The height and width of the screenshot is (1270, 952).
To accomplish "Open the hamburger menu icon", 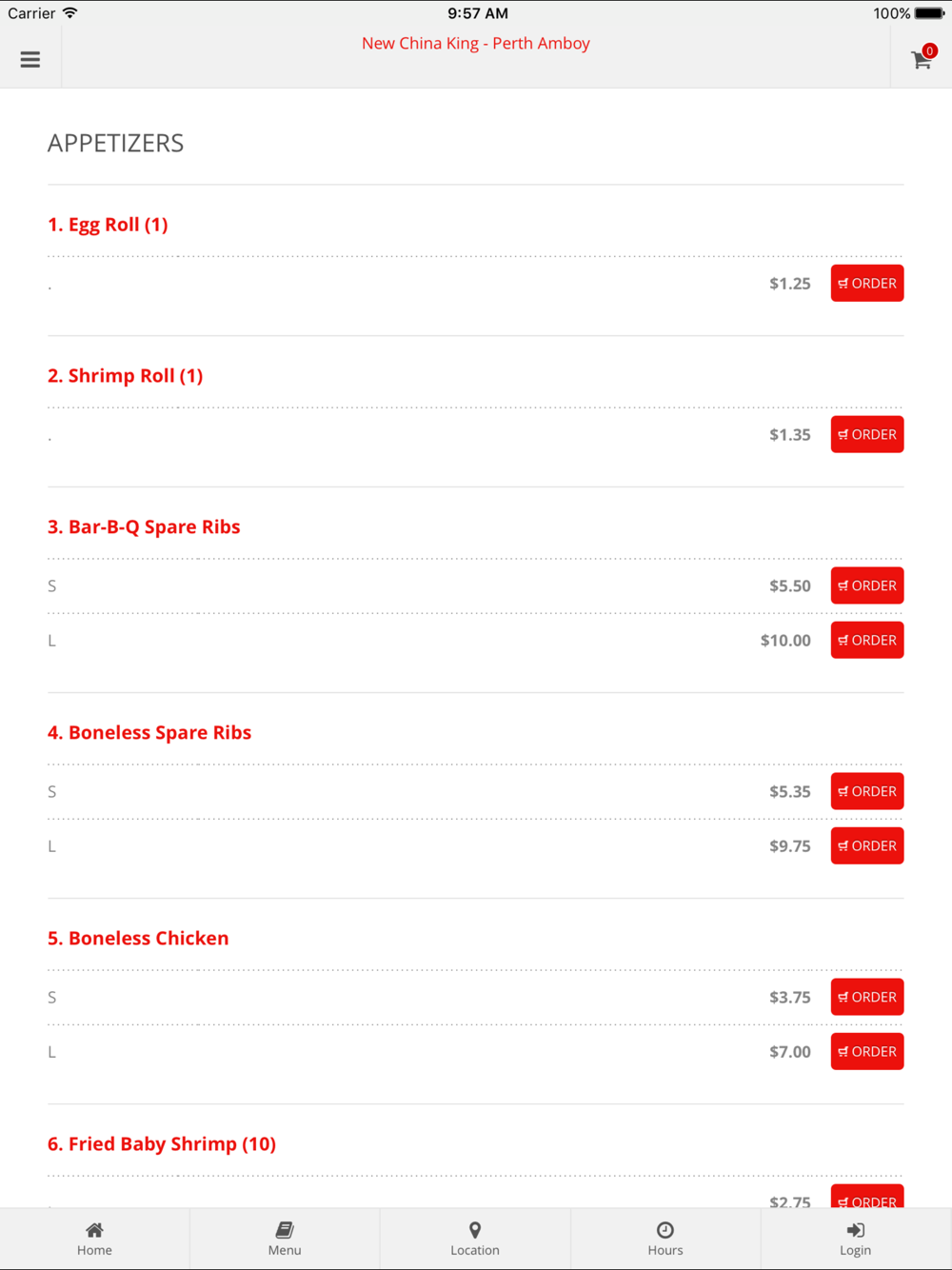I will click(x=30, y=59).
